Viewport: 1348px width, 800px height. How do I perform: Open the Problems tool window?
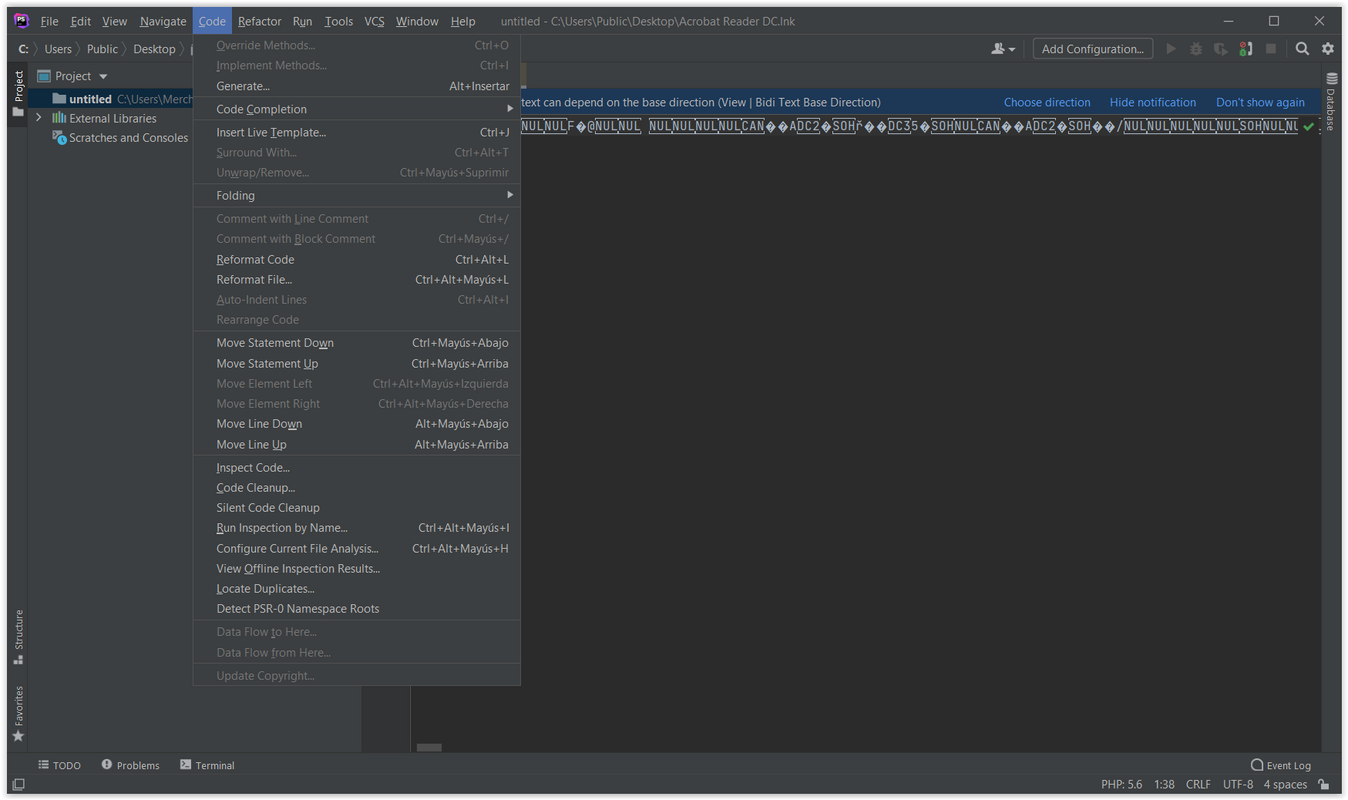(131, 765)
